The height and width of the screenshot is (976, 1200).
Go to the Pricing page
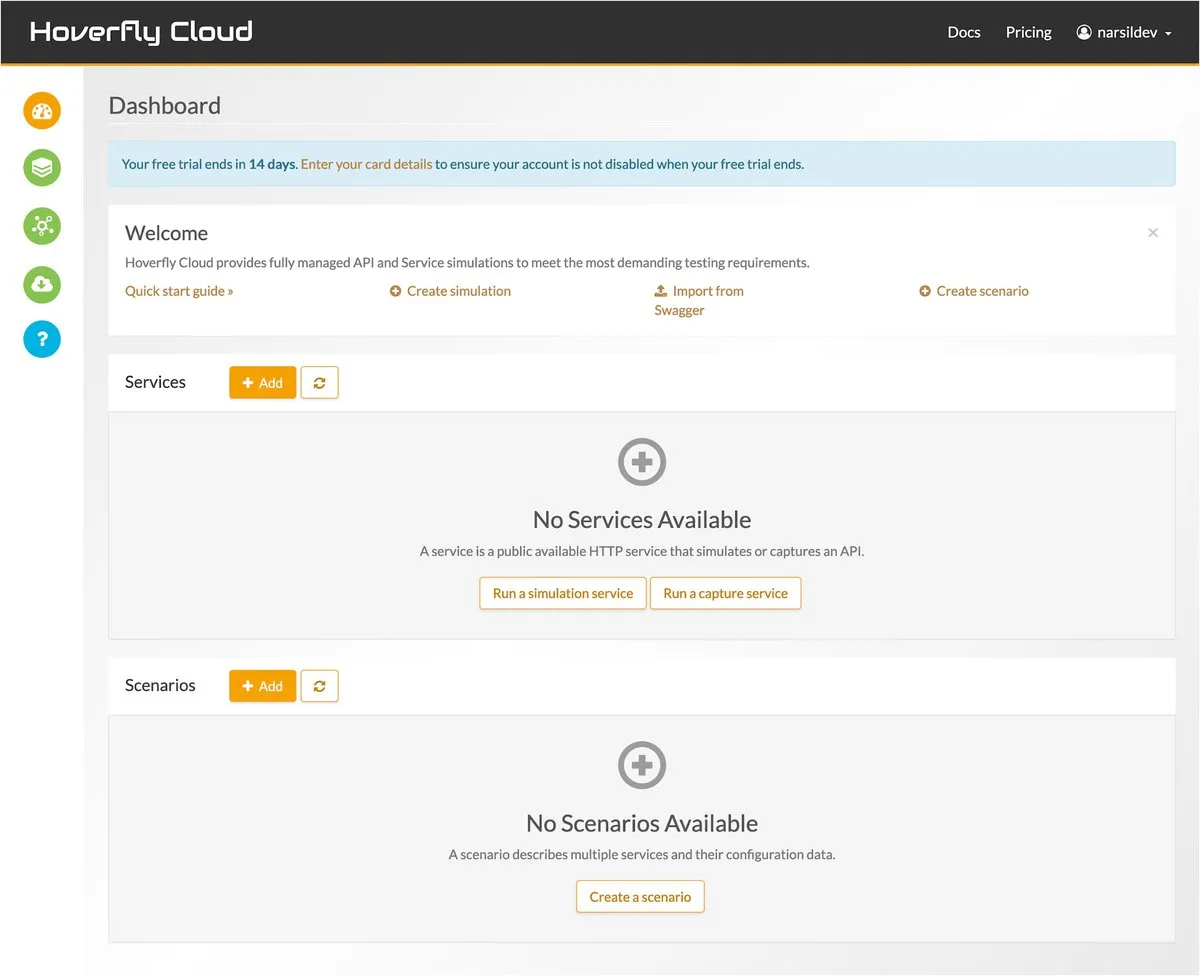click(x=1028, y=32)
